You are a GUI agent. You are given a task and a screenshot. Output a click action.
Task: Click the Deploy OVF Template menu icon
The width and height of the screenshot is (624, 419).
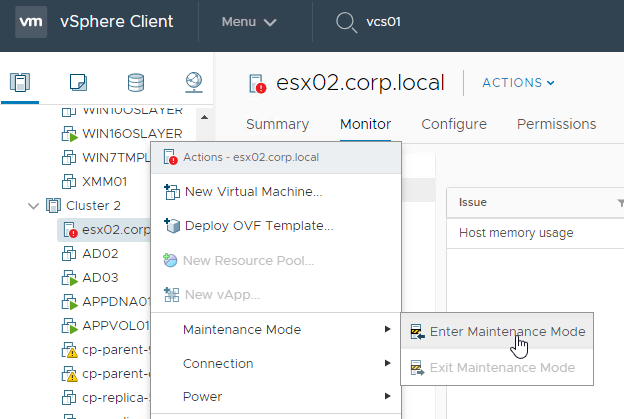coord(172,226)
